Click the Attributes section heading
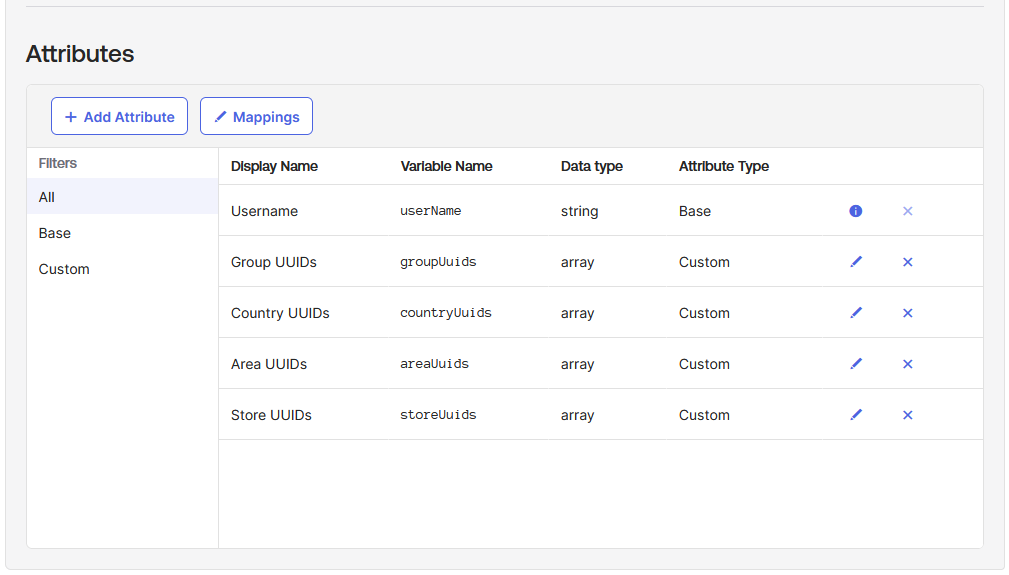The image size is (1009, 575). pyautogui.click(x=80, y=53)
